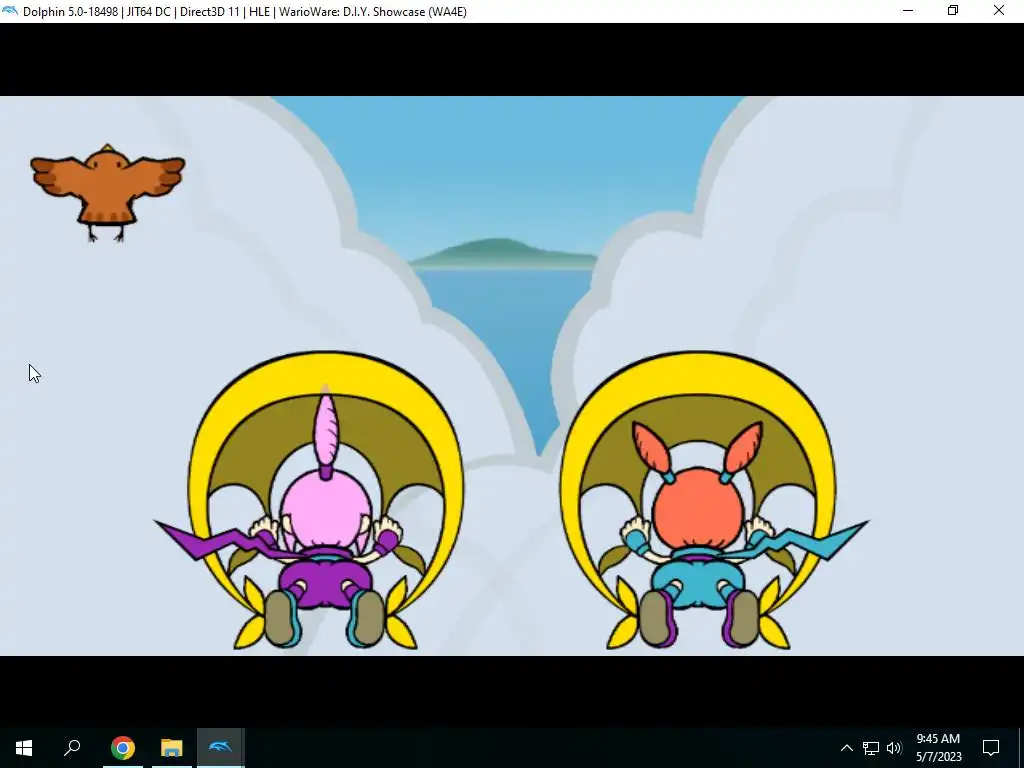Image resolution: width=1024 pixels, height=768 pixels.
Task: Click the Dolphin logo in title bar
Action: coord(10,11)
